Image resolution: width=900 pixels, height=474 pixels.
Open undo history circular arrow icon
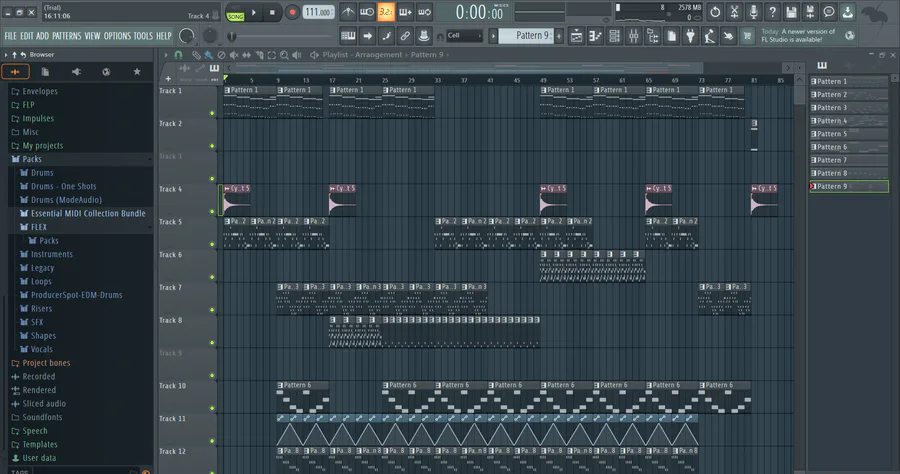click(715, 12)
